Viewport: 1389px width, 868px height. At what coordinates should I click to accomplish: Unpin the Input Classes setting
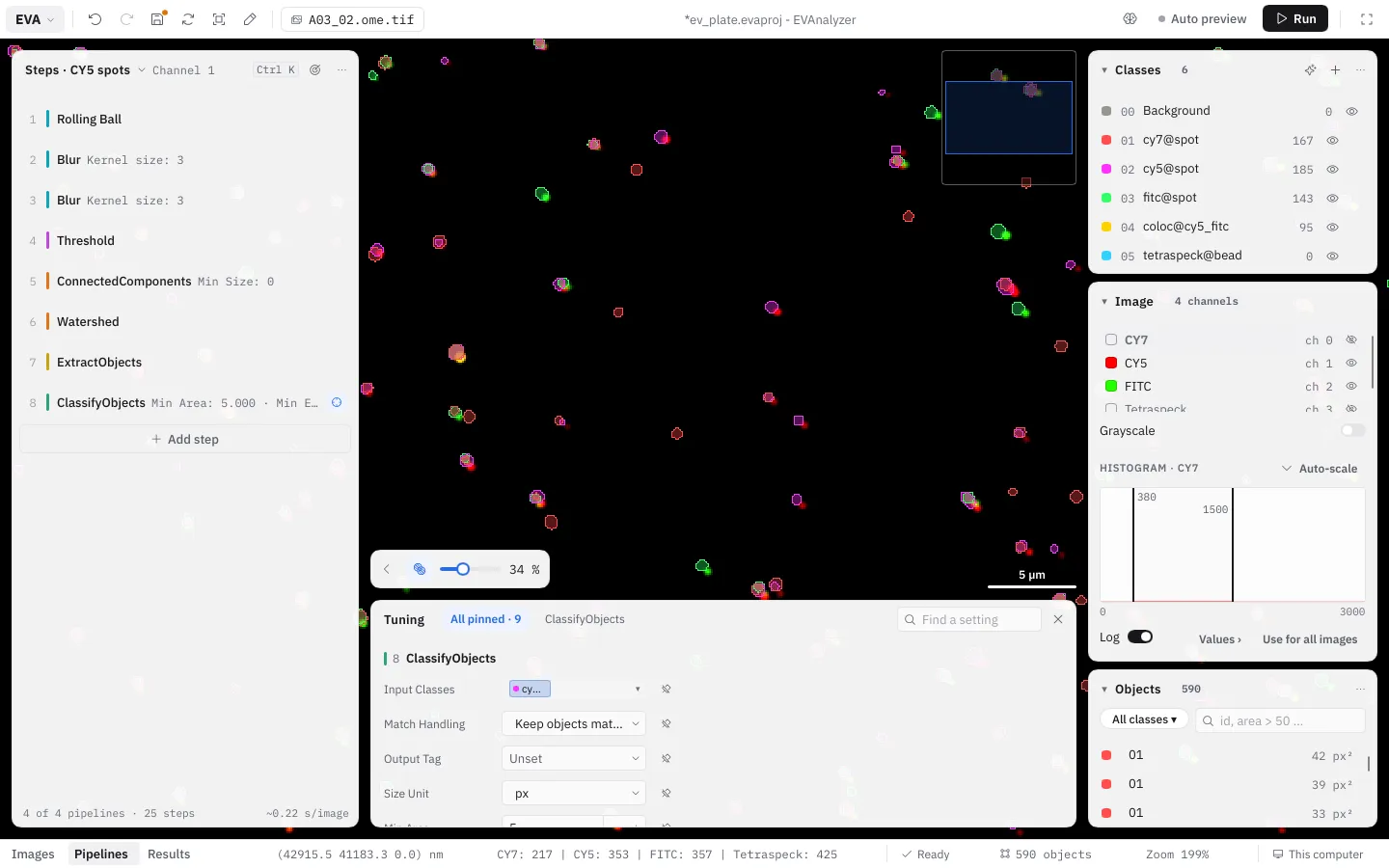[667, 689]
